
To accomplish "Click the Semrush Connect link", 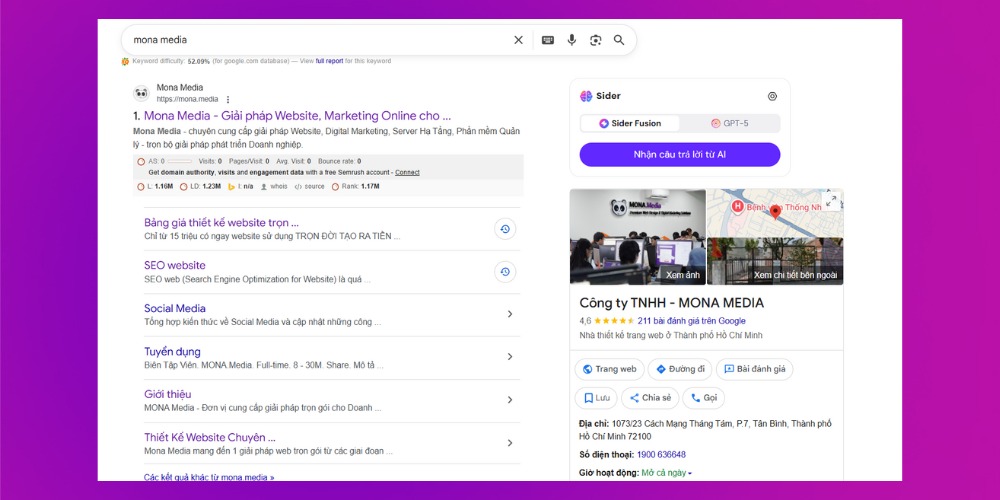I will [x=407, y=173].
